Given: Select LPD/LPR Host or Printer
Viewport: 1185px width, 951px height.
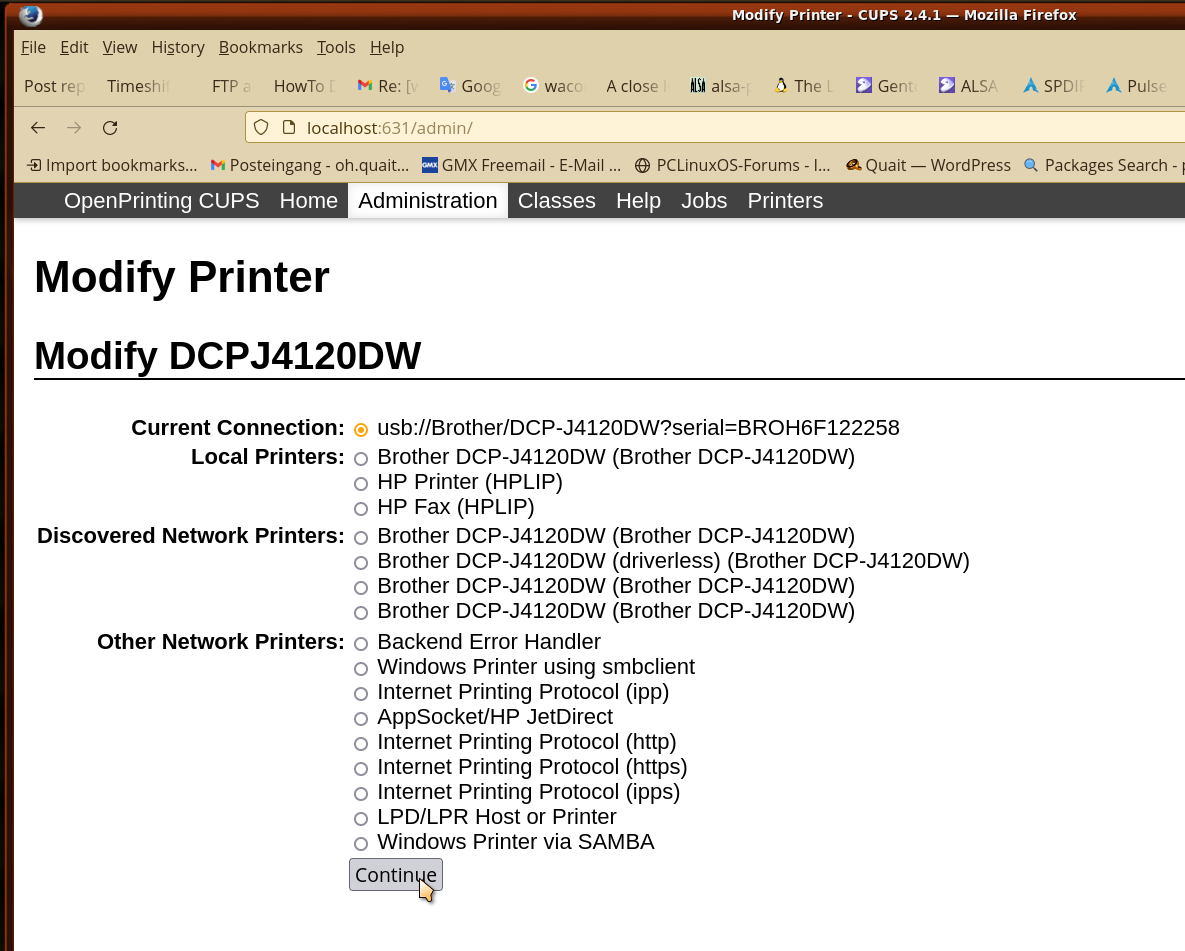Looking at the screenshot, I should click(361, 819).
